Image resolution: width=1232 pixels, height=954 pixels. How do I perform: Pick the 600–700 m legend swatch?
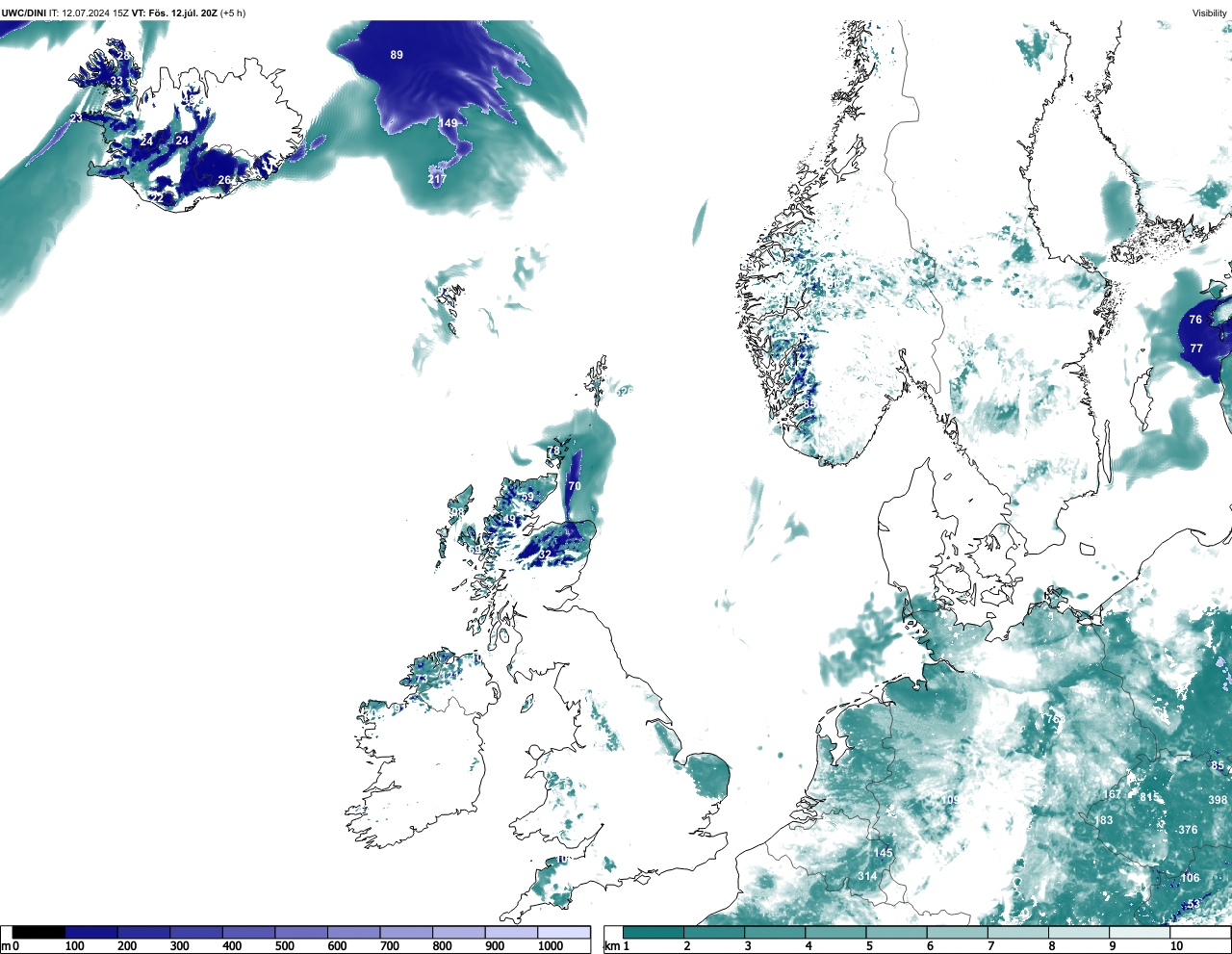coord(353,932)
